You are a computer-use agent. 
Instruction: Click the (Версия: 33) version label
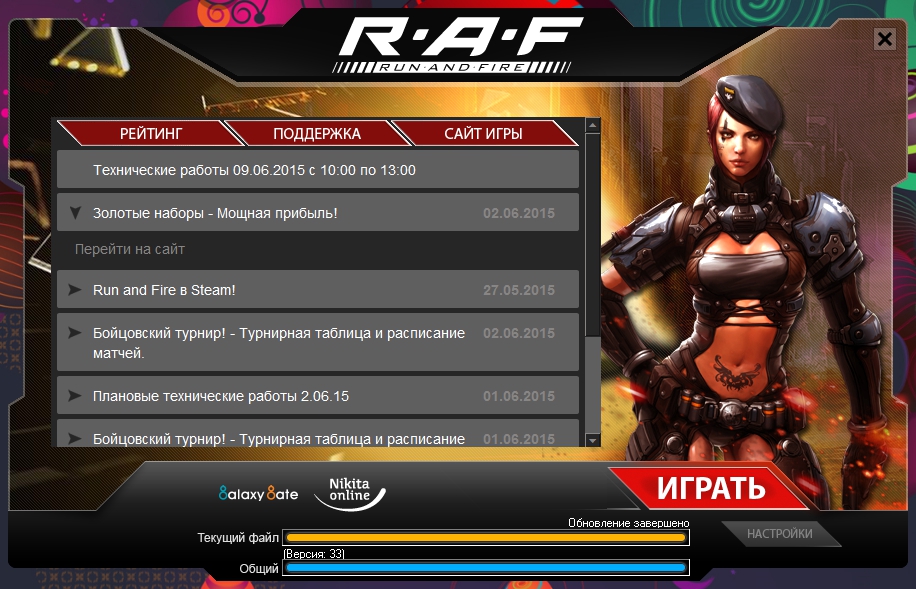(314, 553)
